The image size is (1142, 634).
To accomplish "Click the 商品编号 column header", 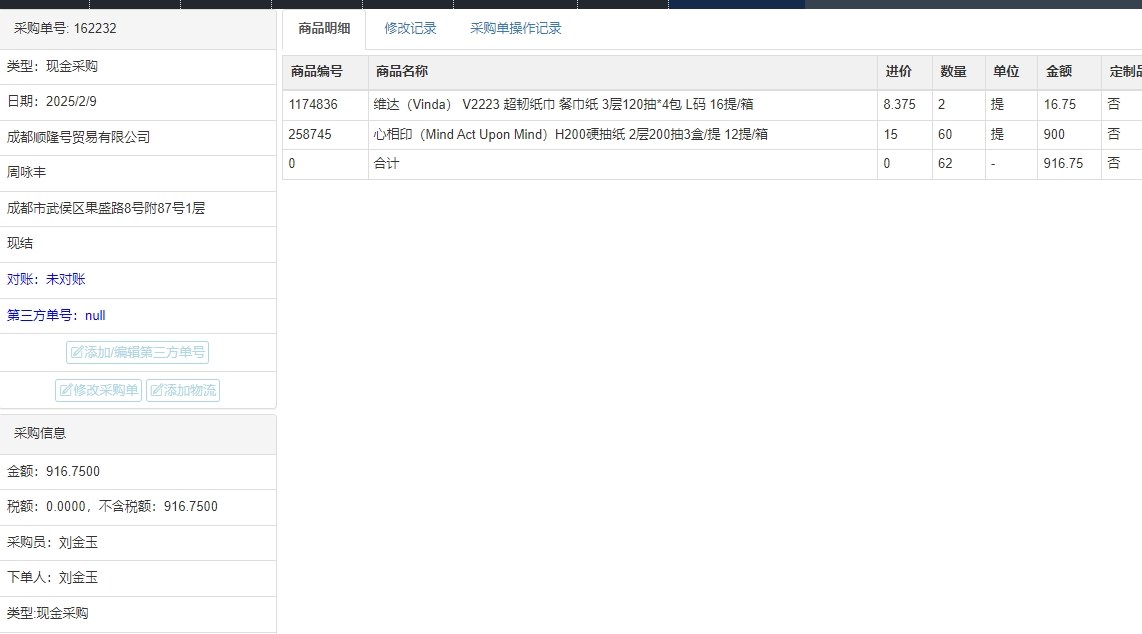I will tap(325, 72).
